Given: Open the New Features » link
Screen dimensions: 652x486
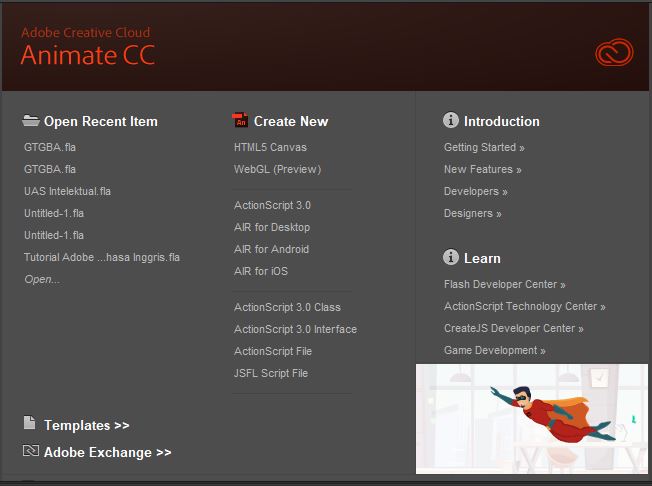Looking at the screenshot, I should click(482, 169).
